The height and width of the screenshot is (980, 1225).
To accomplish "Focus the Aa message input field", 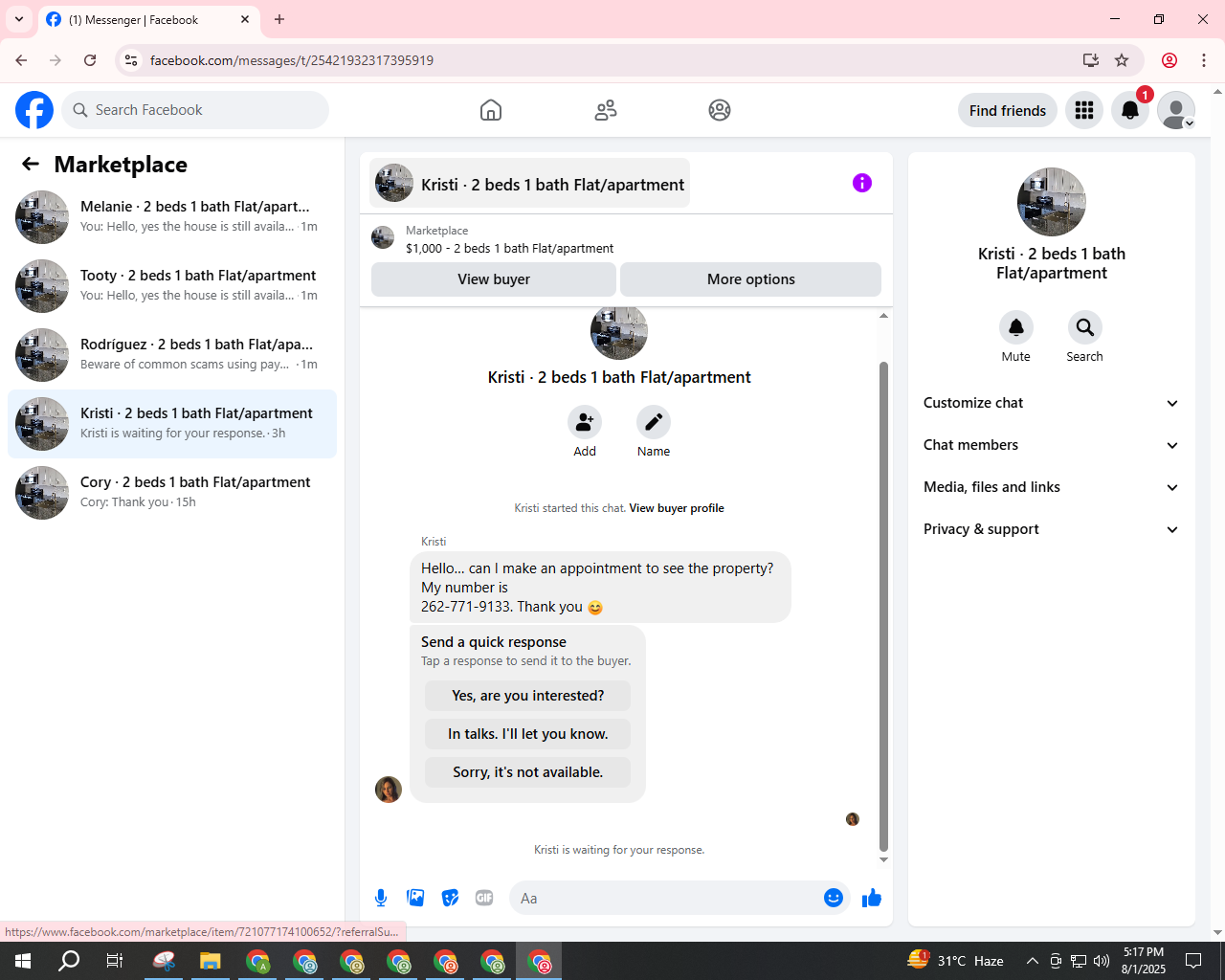I will coord(667,898).
